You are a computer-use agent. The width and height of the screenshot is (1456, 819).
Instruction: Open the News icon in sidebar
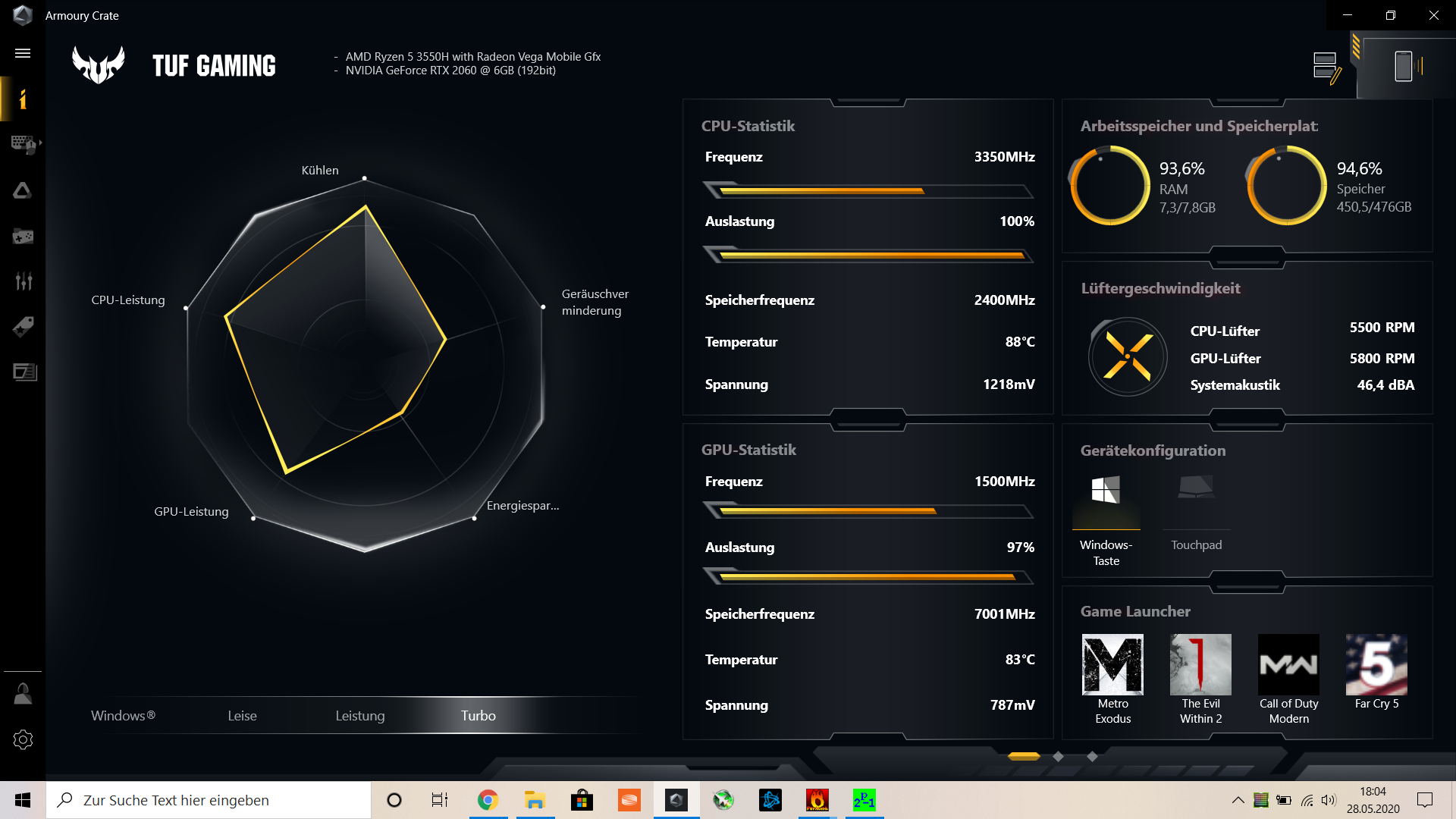pyautogui.click(x=24, y=372)
